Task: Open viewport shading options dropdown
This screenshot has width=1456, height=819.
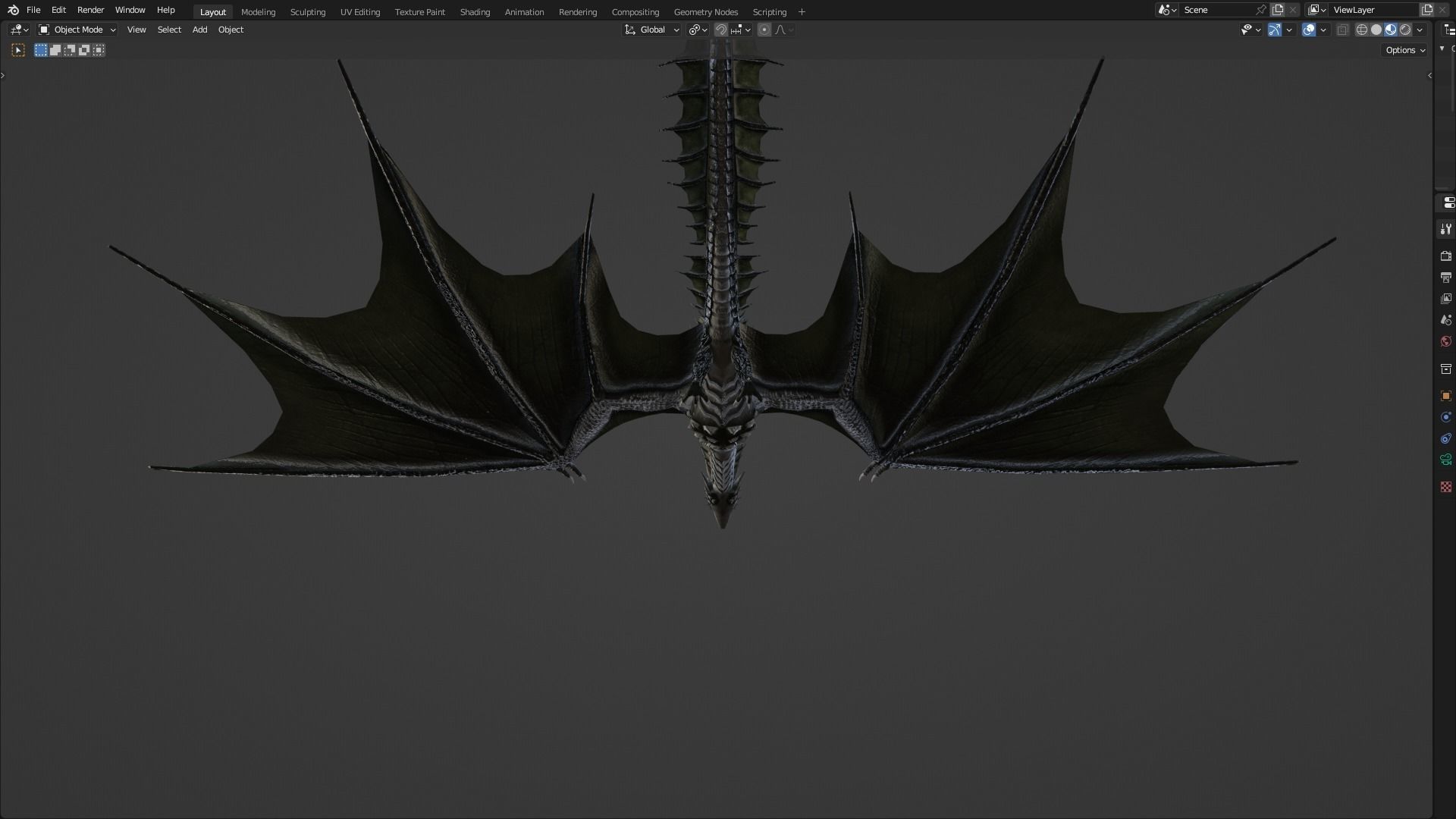Action: click(x=1420, y=30)
